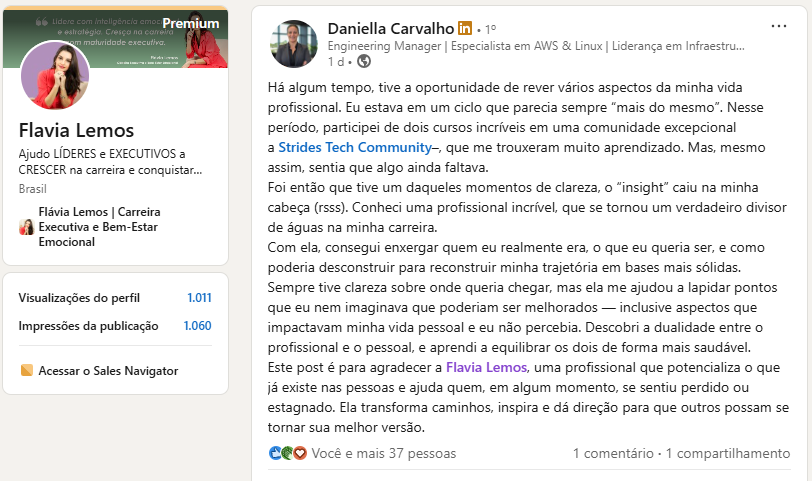Click the reaction icons below the post
The width and height of the screenshot is (812, 481).
pos(287,453)
